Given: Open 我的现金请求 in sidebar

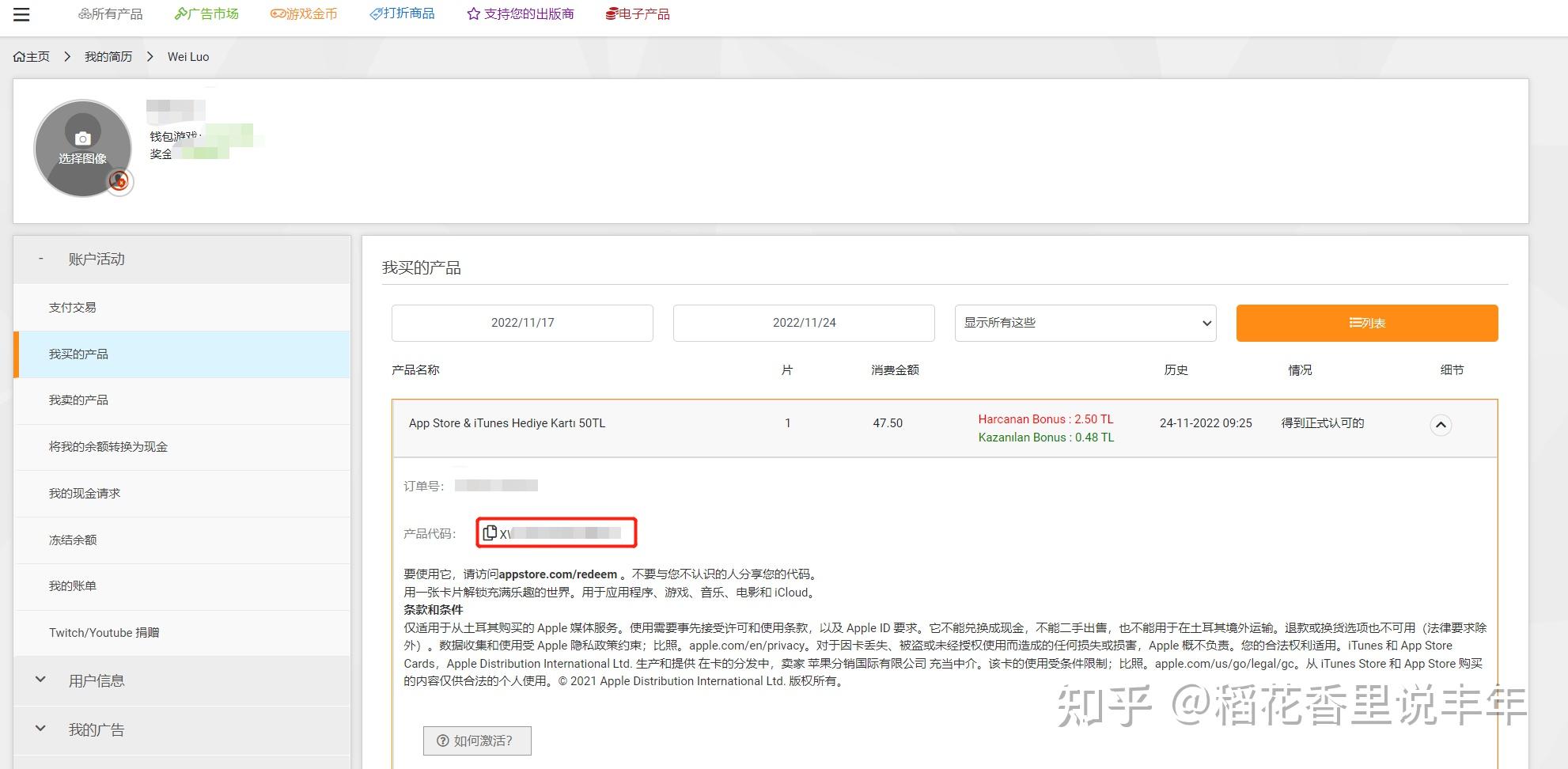Looking at the screenshot, I should click(181, 494).
